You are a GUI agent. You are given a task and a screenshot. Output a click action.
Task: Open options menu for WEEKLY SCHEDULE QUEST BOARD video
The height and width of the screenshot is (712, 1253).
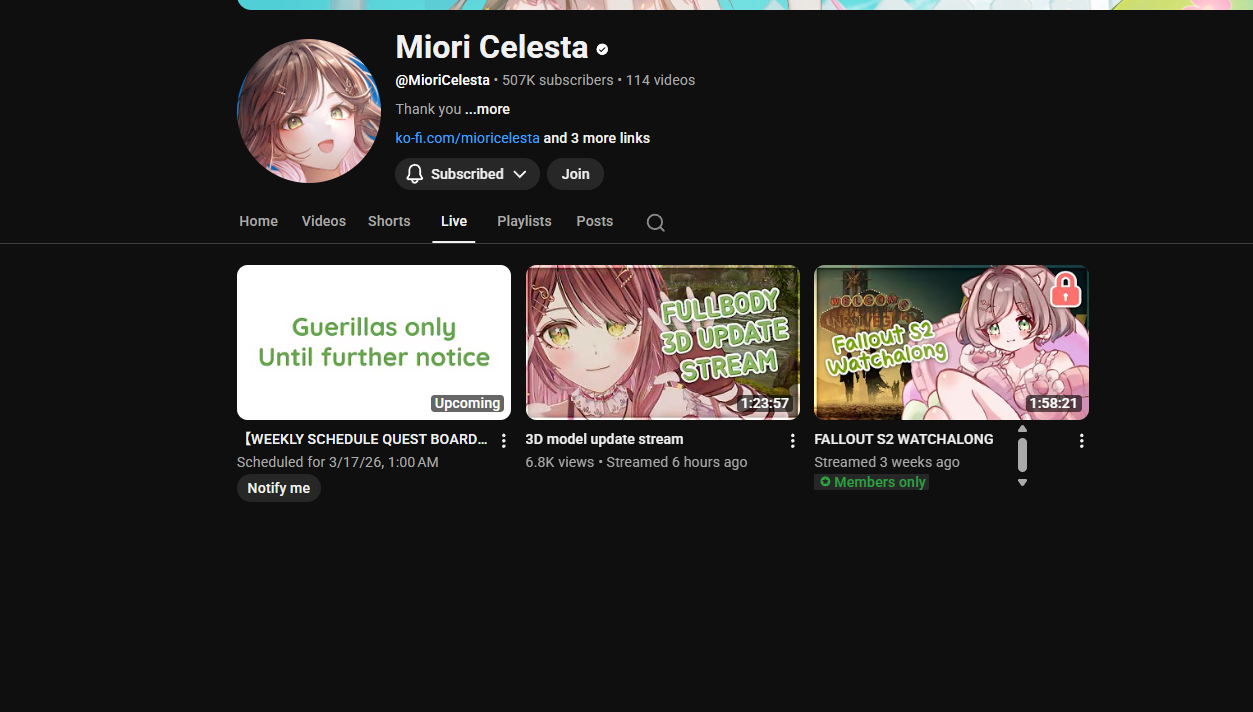point(504,440)
